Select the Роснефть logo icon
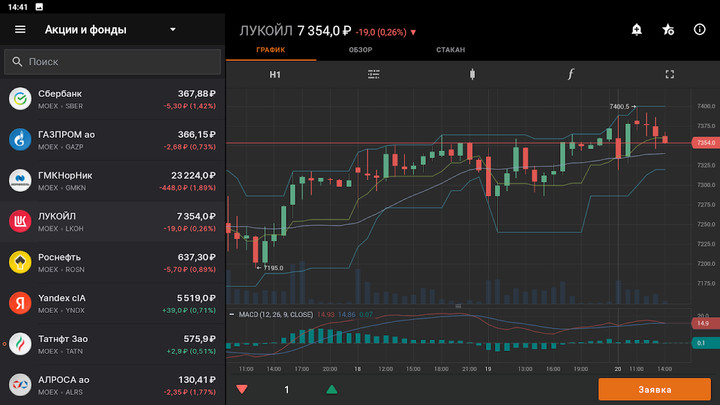The width and height of the screenshot is (720, 405). (20, 262)
